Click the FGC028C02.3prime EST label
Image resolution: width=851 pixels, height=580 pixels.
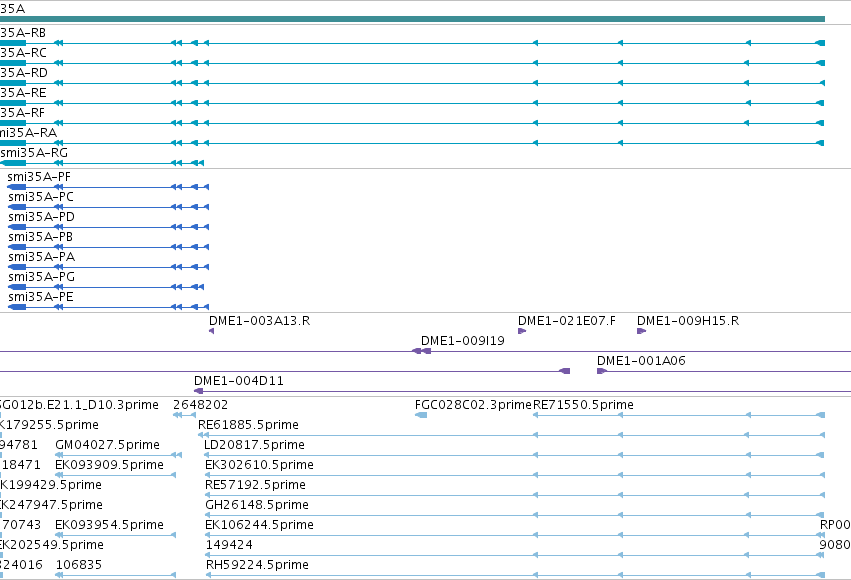pyautogui.click(x=473, y=405)
